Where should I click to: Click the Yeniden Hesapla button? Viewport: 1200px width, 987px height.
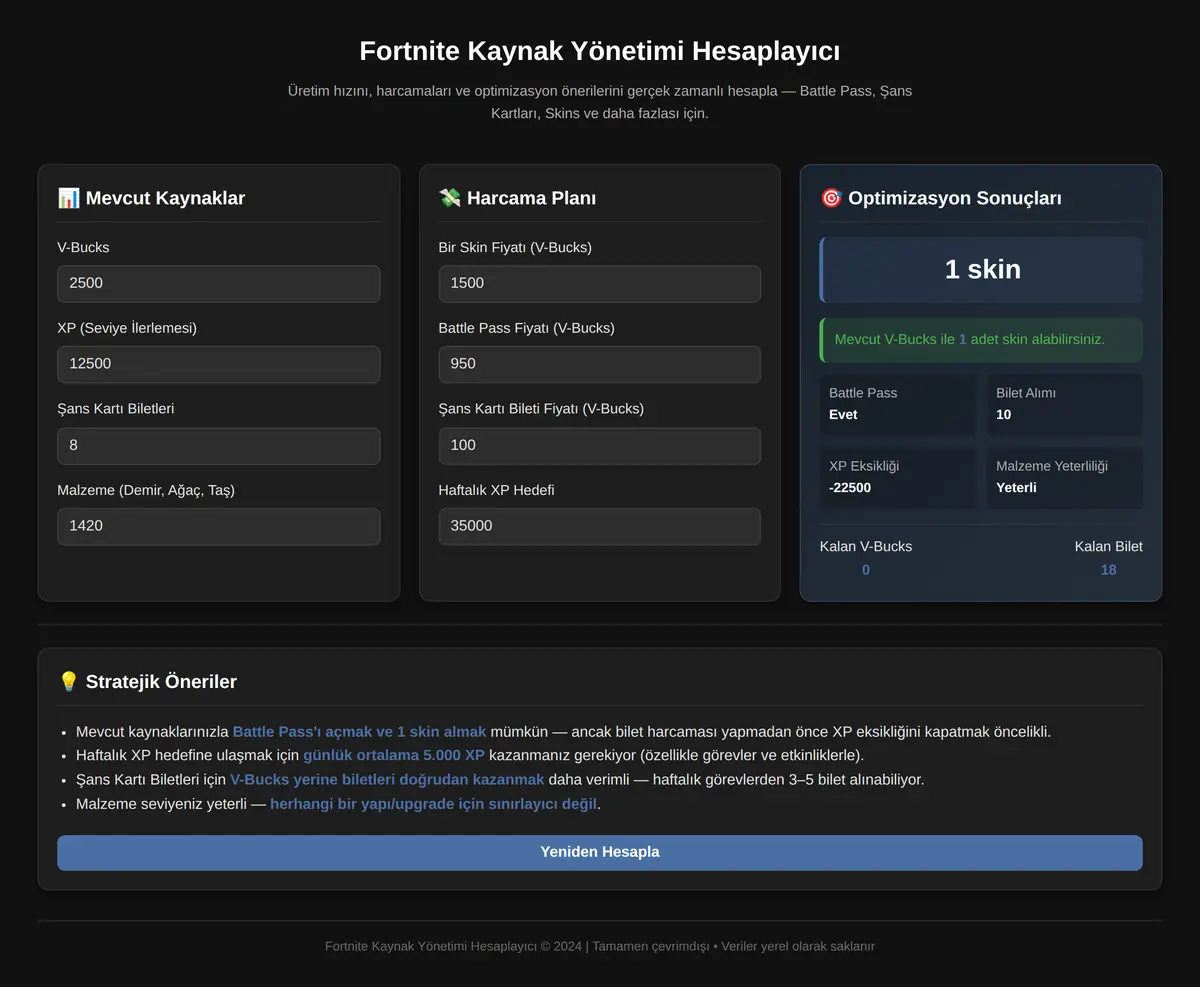pos(600,852)
